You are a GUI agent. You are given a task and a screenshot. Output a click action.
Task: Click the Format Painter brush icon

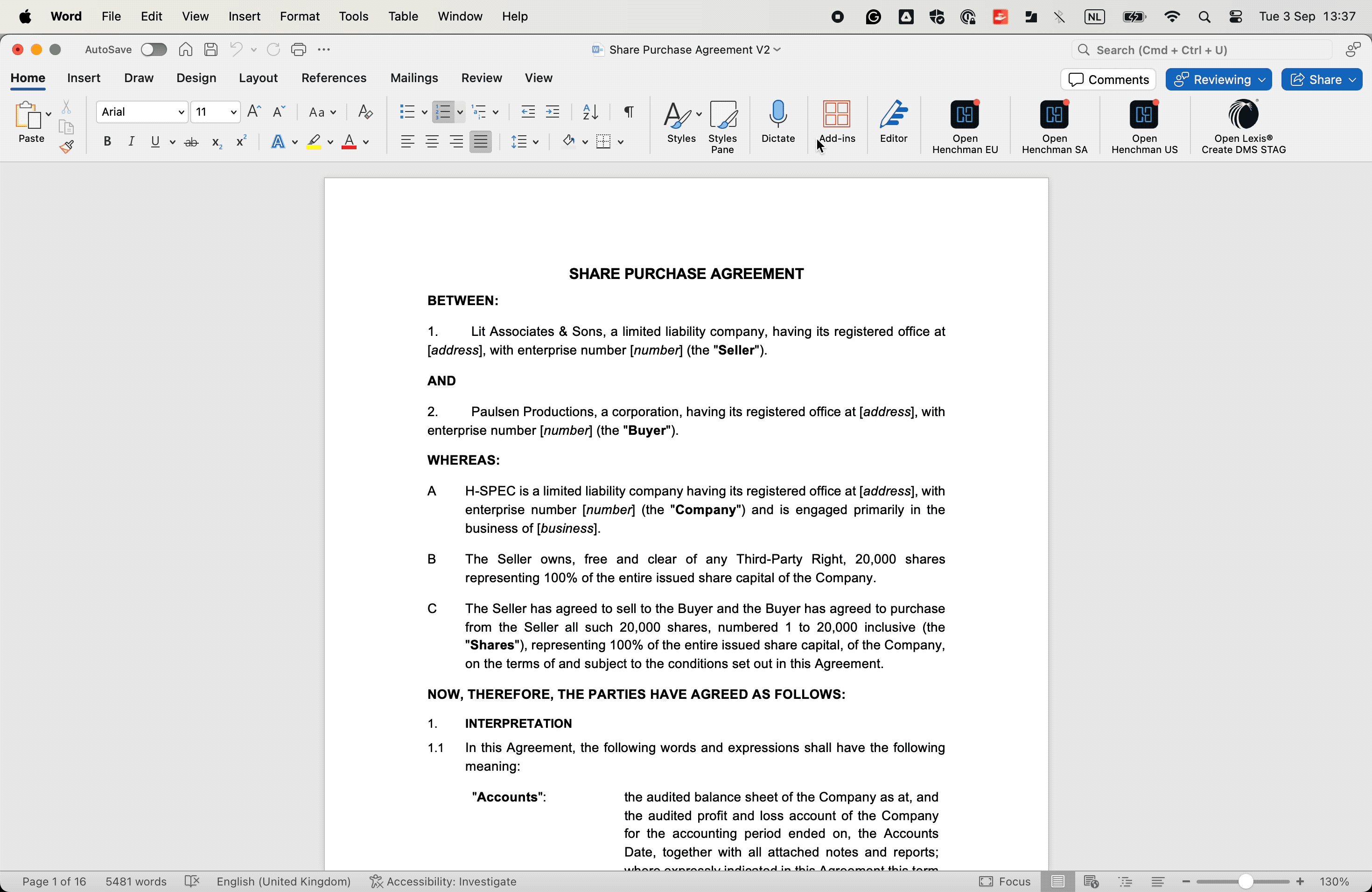[x=67, y=147]
